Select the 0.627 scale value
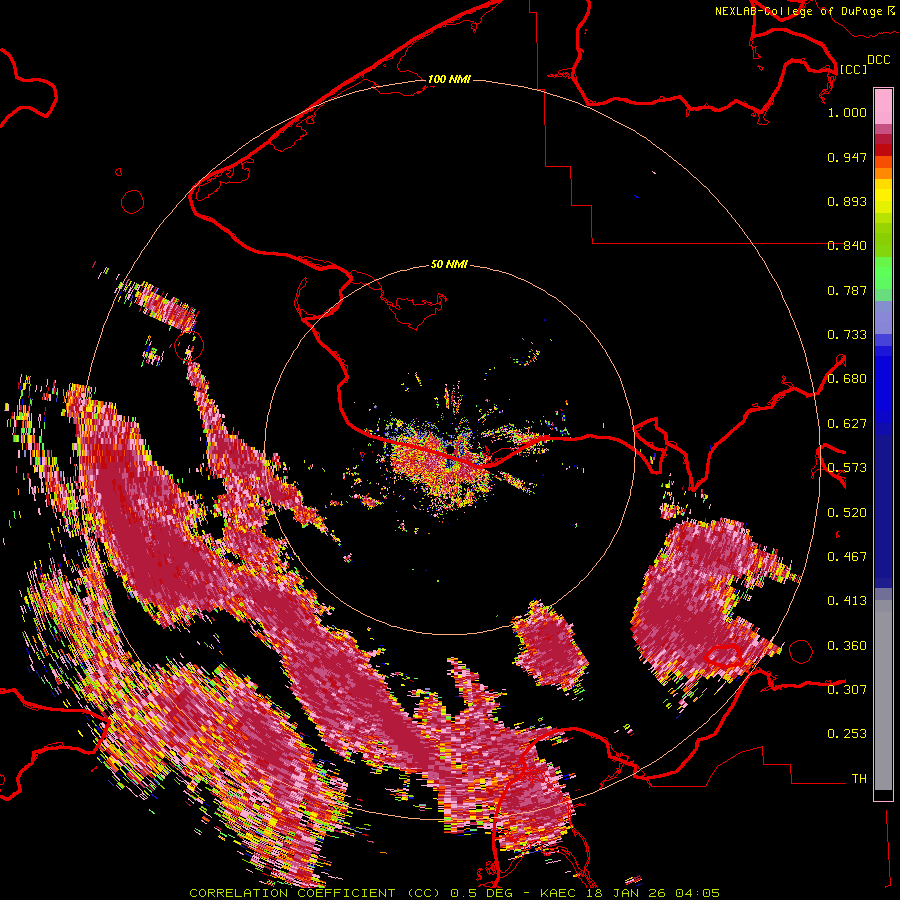 pyautogui.click(x=847, y=424)
